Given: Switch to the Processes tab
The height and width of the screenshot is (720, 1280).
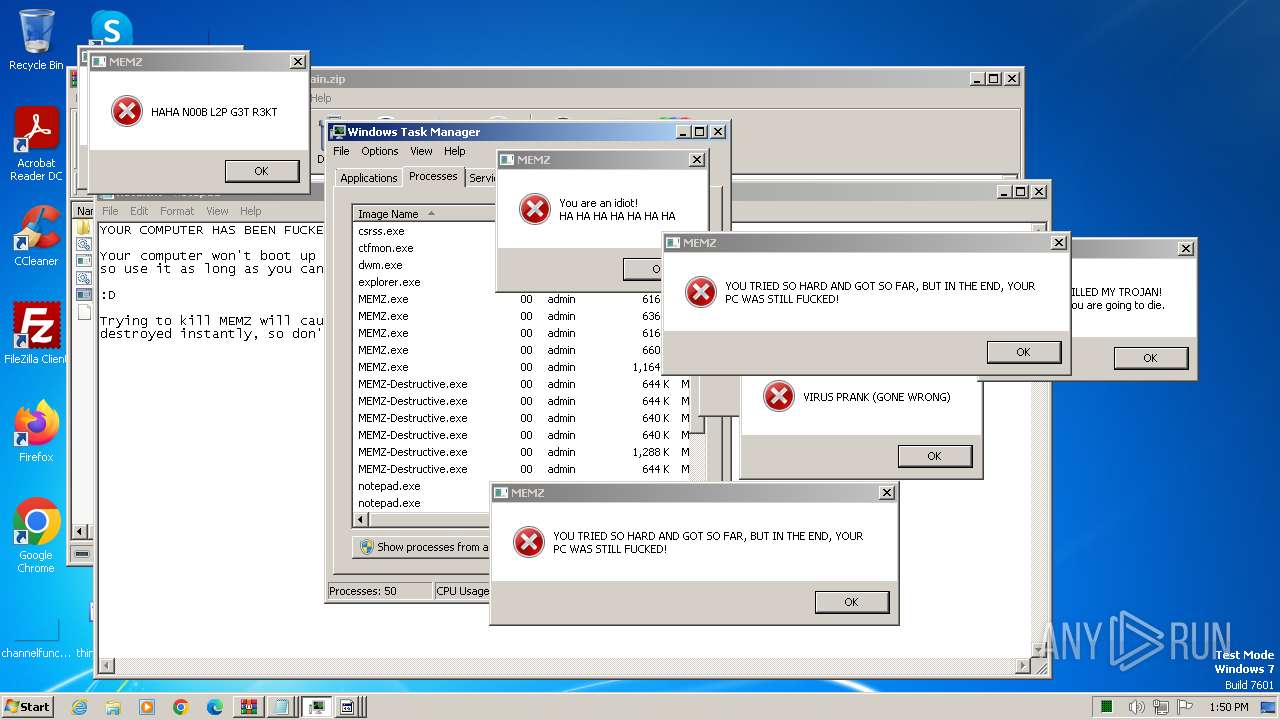Looking at the screenshot, I should click(x=433, y=176).
